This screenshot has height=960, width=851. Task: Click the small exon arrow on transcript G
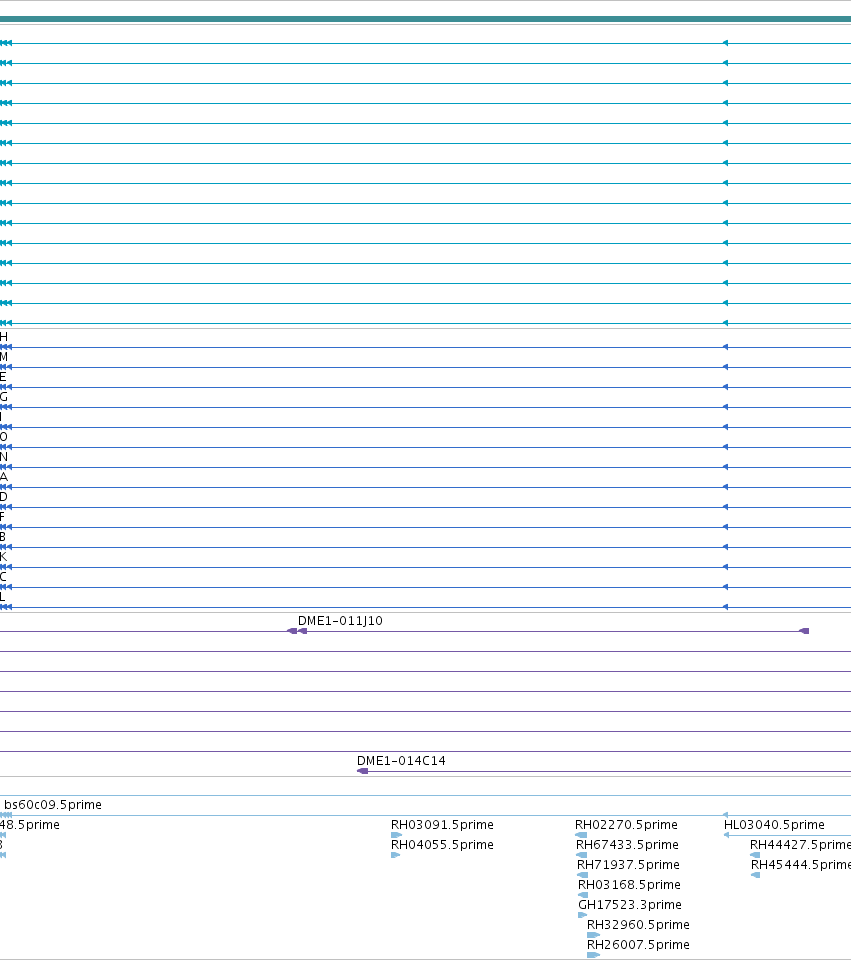725,407
